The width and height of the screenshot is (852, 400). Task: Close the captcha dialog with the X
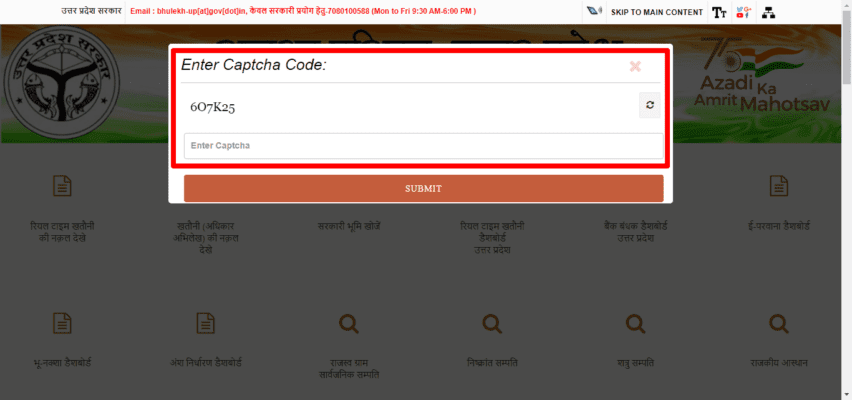click(x=635, y=66)
